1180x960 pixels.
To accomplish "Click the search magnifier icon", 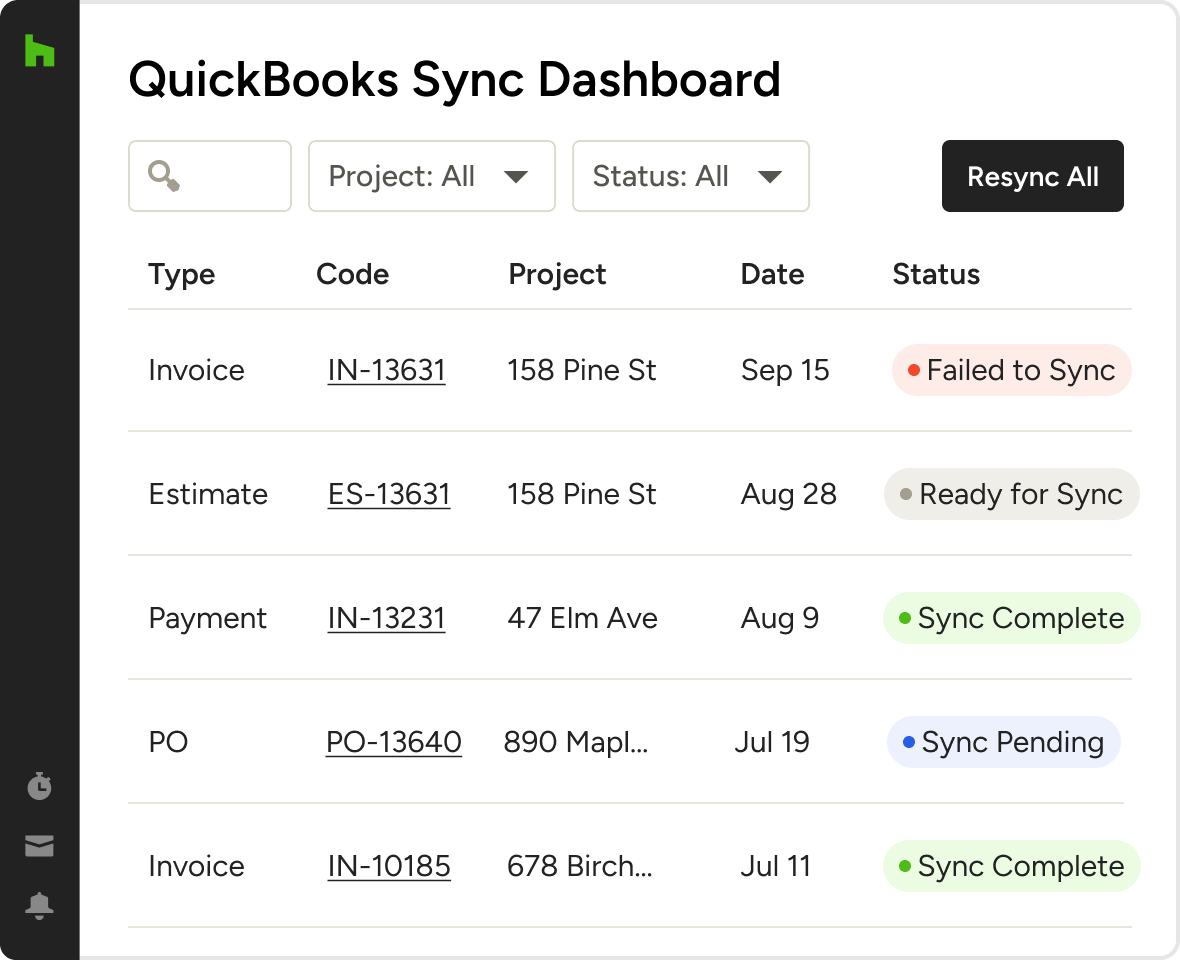I will click(x=164, y=176).
